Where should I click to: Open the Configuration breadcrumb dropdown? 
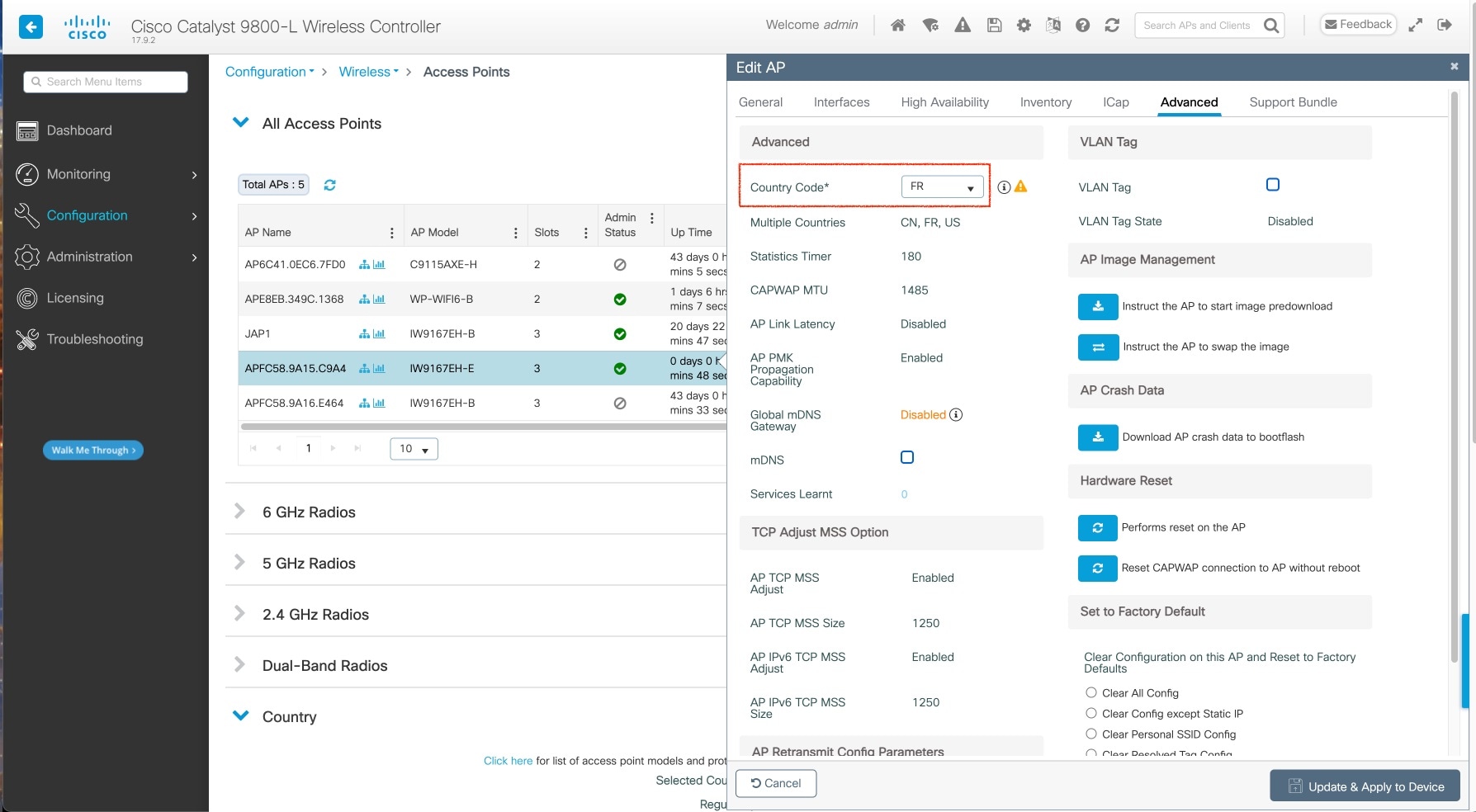[270, 72]
